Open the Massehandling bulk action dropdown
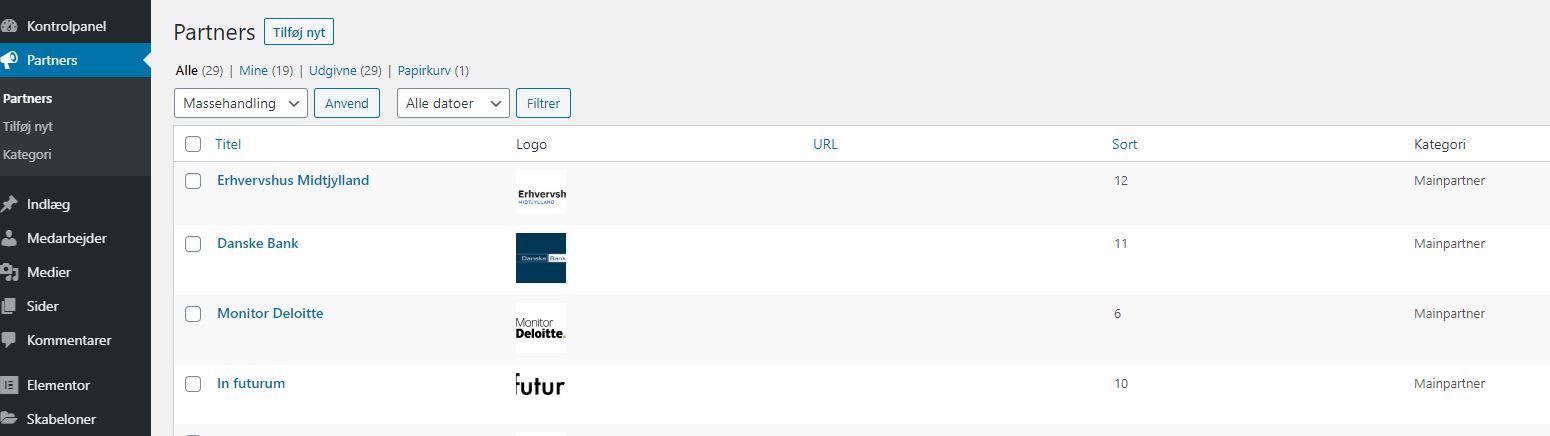This screenshot has height=436, width=1550. point(241,103)
